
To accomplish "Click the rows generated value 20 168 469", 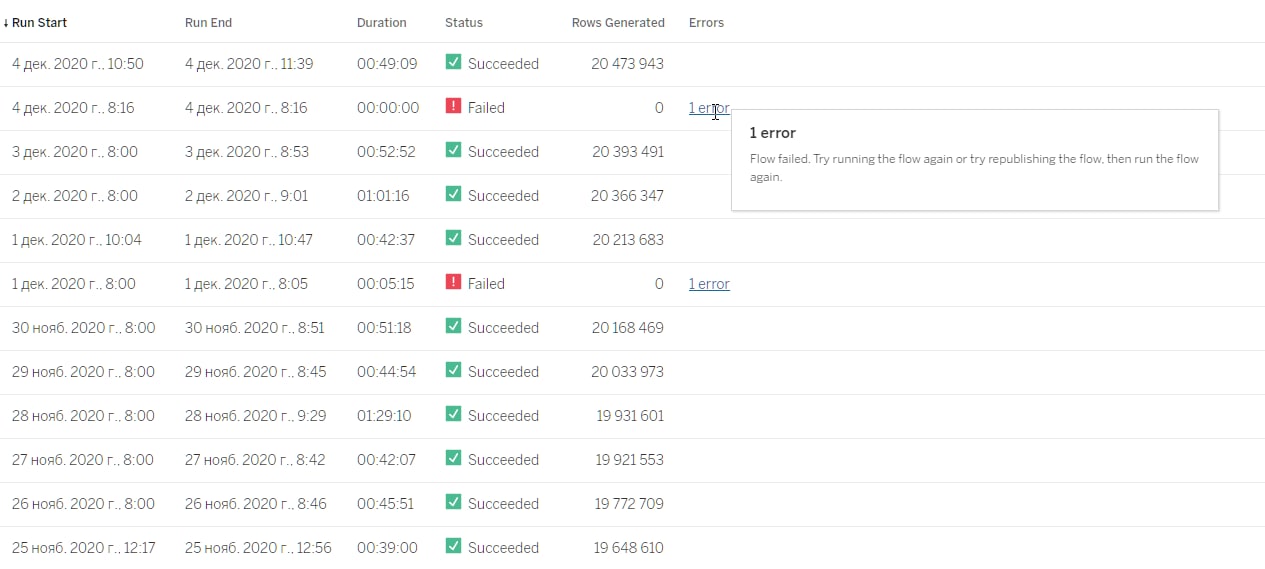I will pos(627,328).
